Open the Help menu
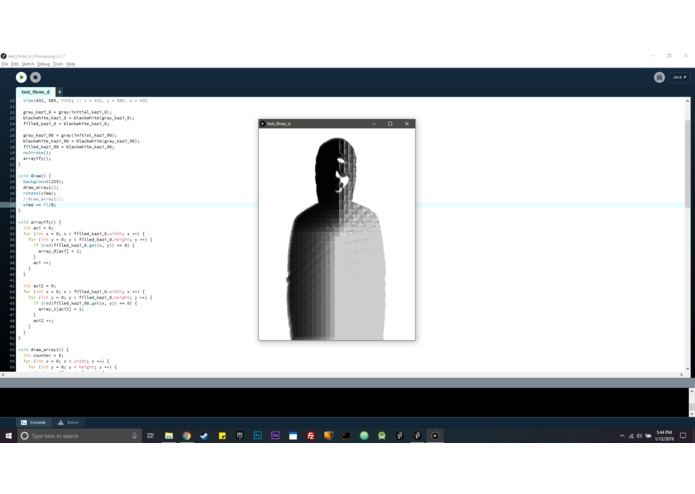695x494 pixels. [x=70, y=64]
